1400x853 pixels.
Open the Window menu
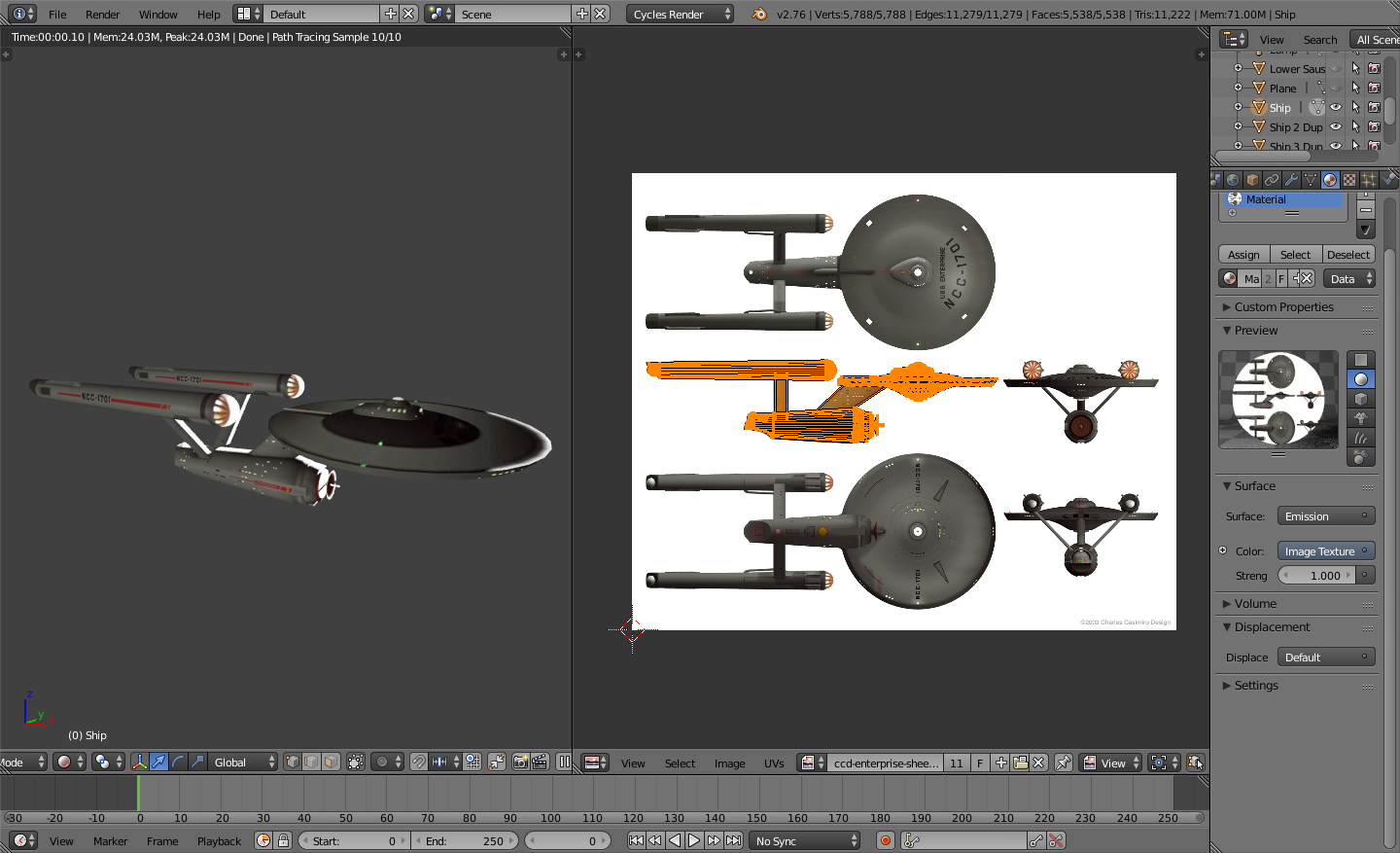click(158, 15)
